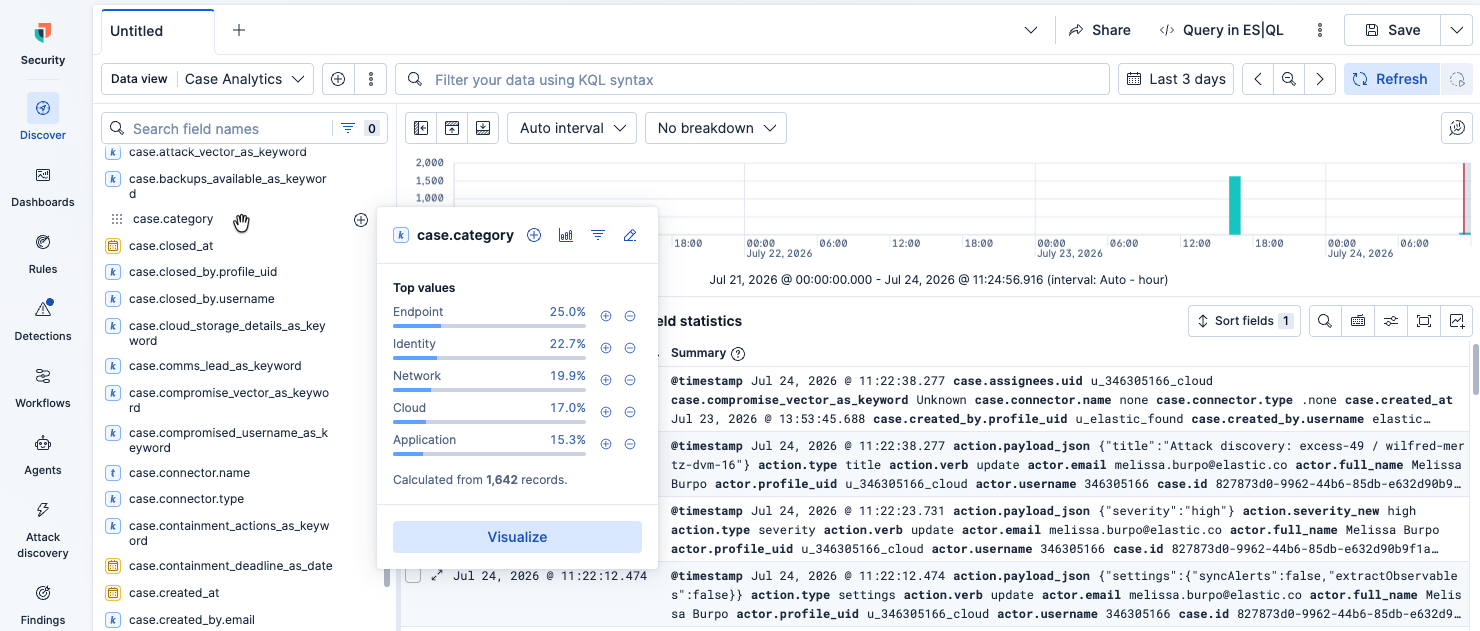Add filter with the plus icon
1480x631 pixels.
(x=338, y=79)
